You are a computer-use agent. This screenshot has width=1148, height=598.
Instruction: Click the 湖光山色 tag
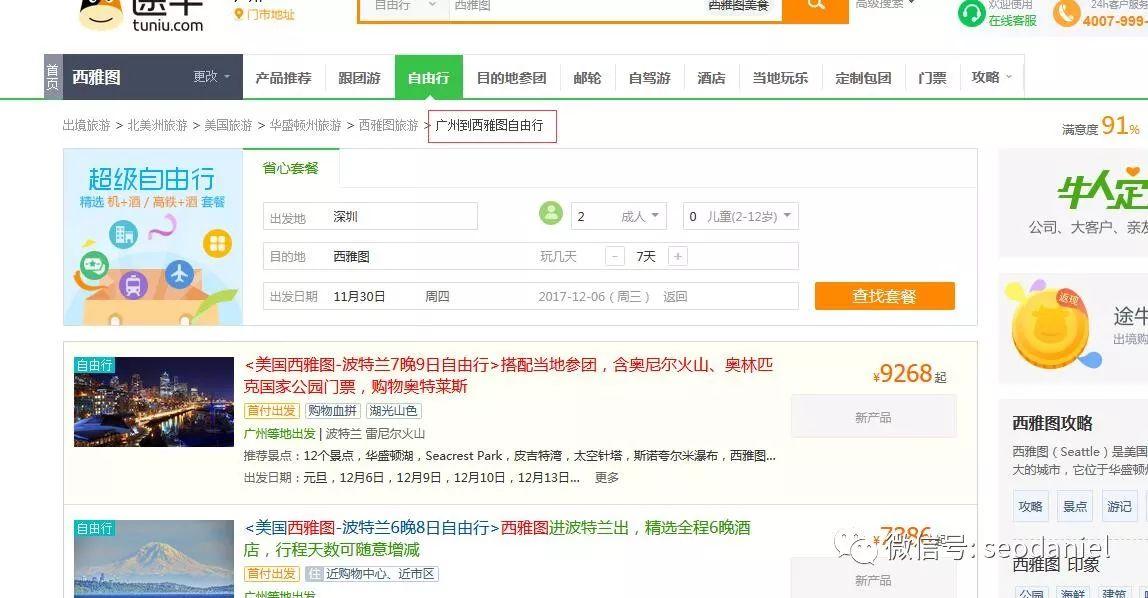click(394, 411)
